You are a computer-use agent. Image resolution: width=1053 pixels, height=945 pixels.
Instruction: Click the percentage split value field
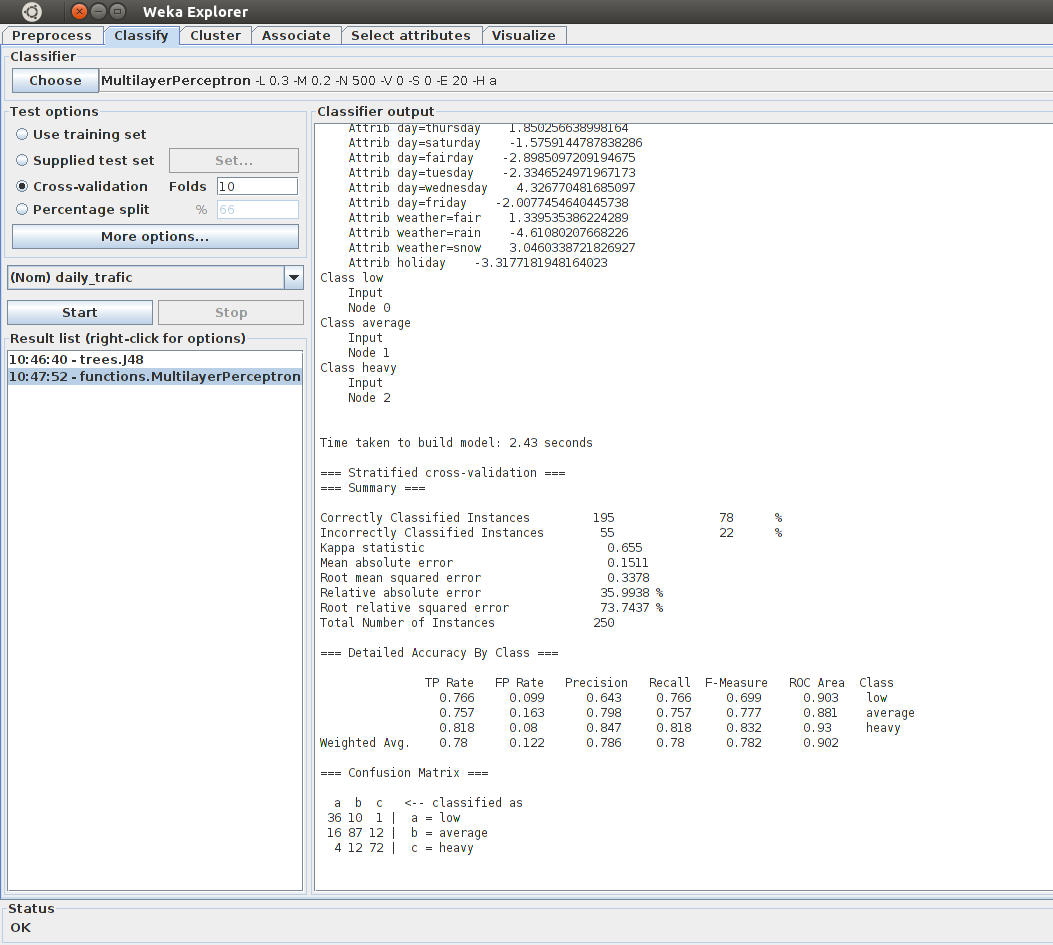[x=257, y=210]
